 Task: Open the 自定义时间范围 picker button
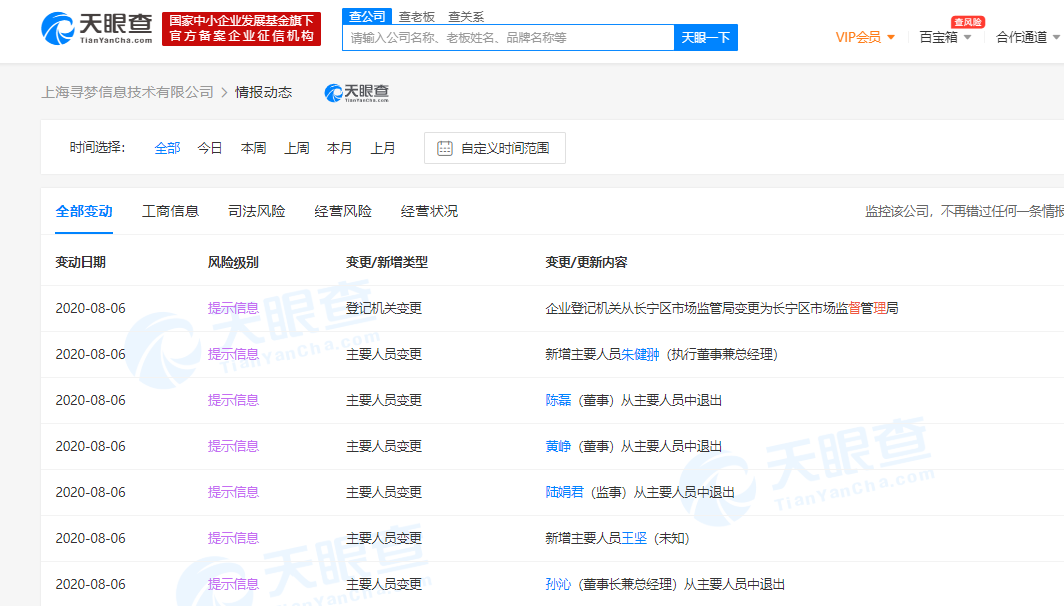495,148
